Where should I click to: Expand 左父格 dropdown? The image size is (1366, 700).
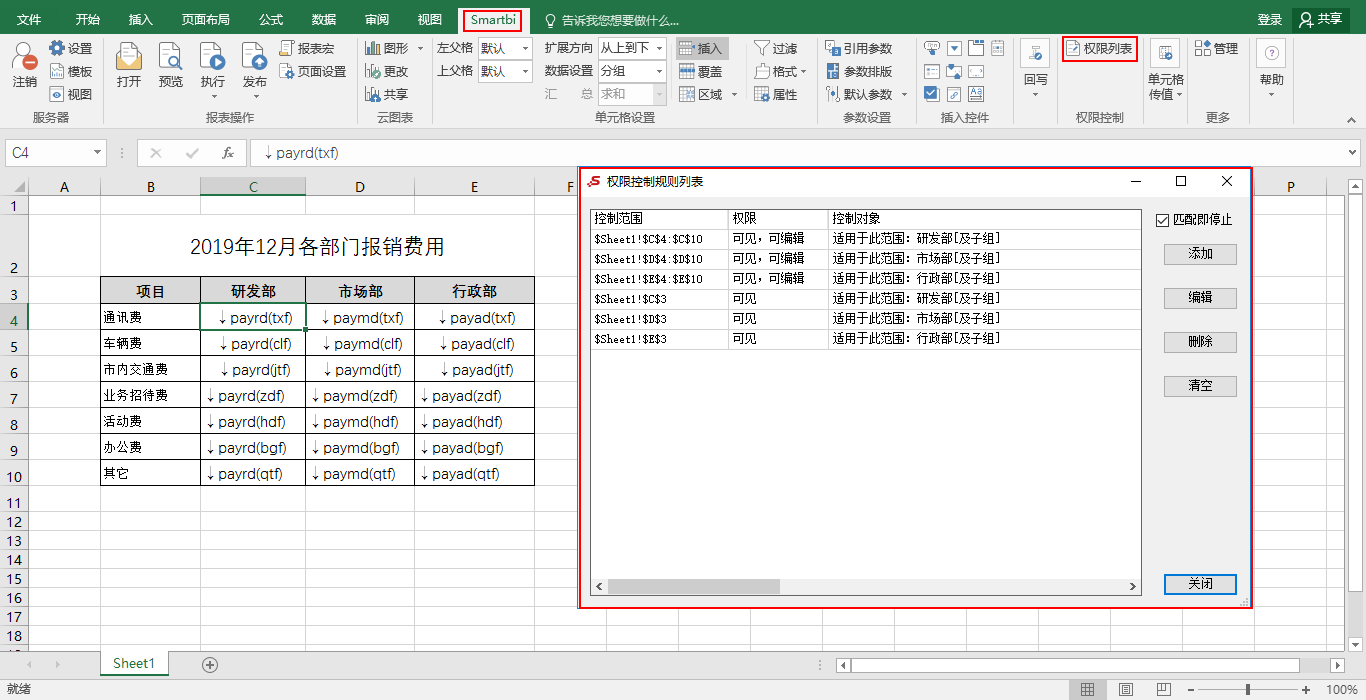point(525,48)
